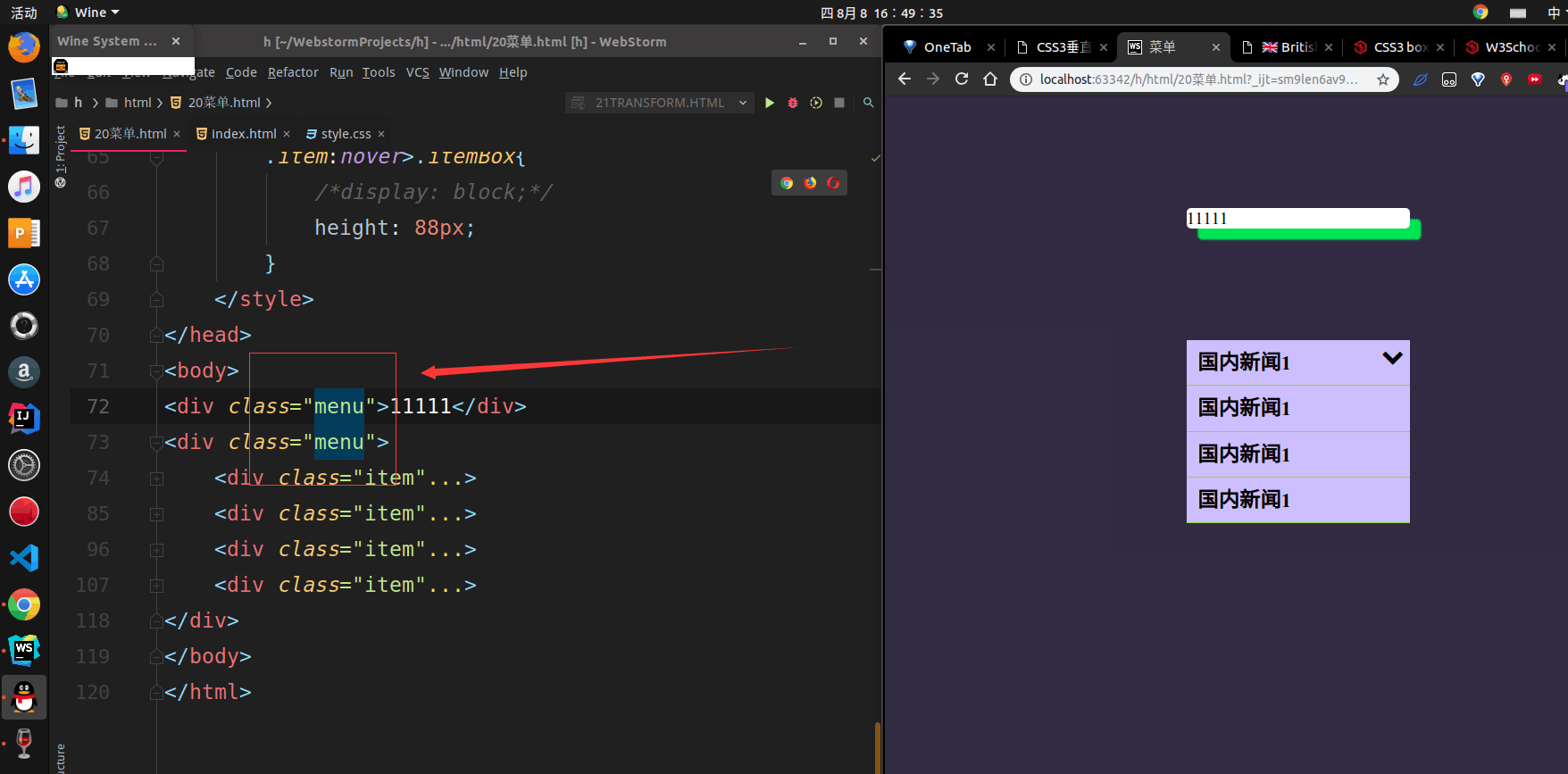The image size is (1568, 774).
Task: Click the last 国内新闻1 menu item
Action: 1297,500
